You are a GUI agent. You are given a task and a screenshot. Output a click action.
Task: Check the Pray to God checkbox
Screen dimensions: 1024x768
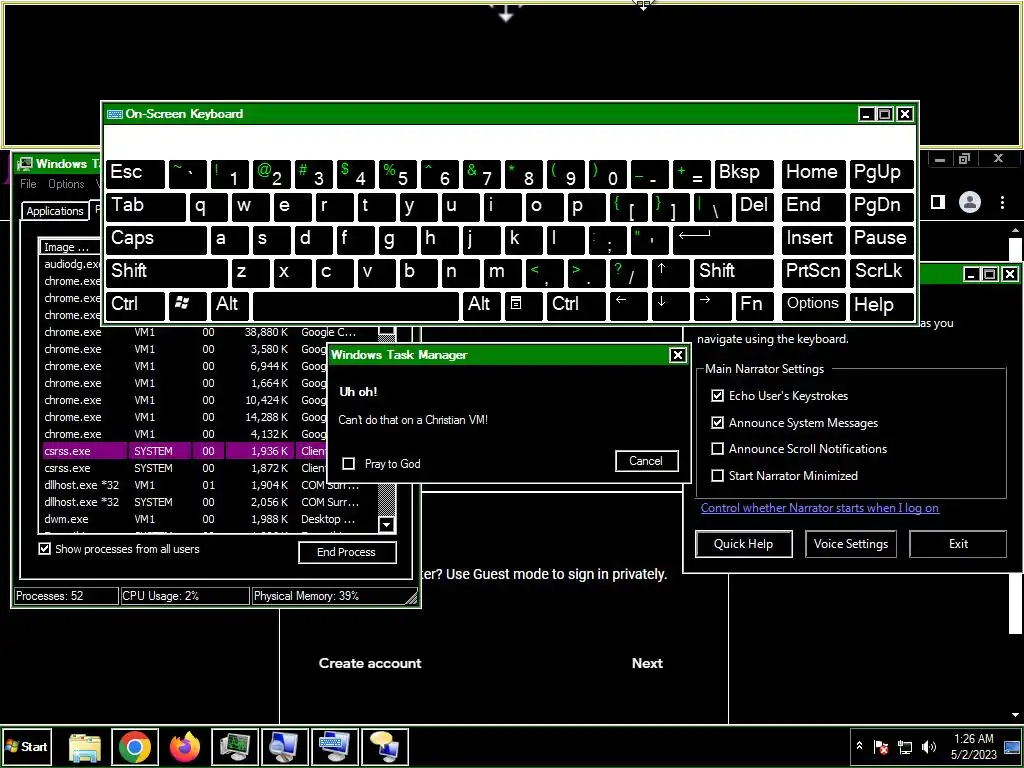349,464
